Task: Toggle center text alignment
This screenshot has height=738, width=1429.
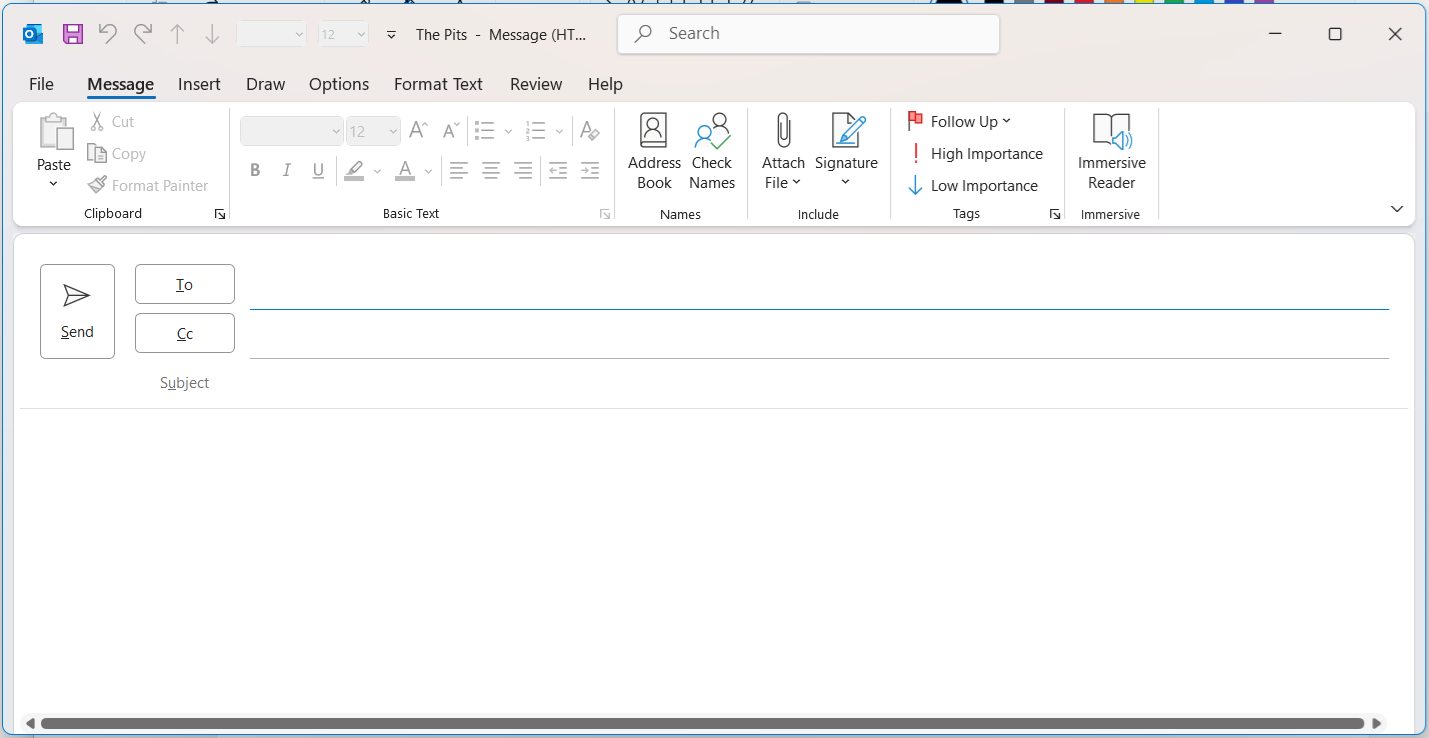Action: (491, 170)
